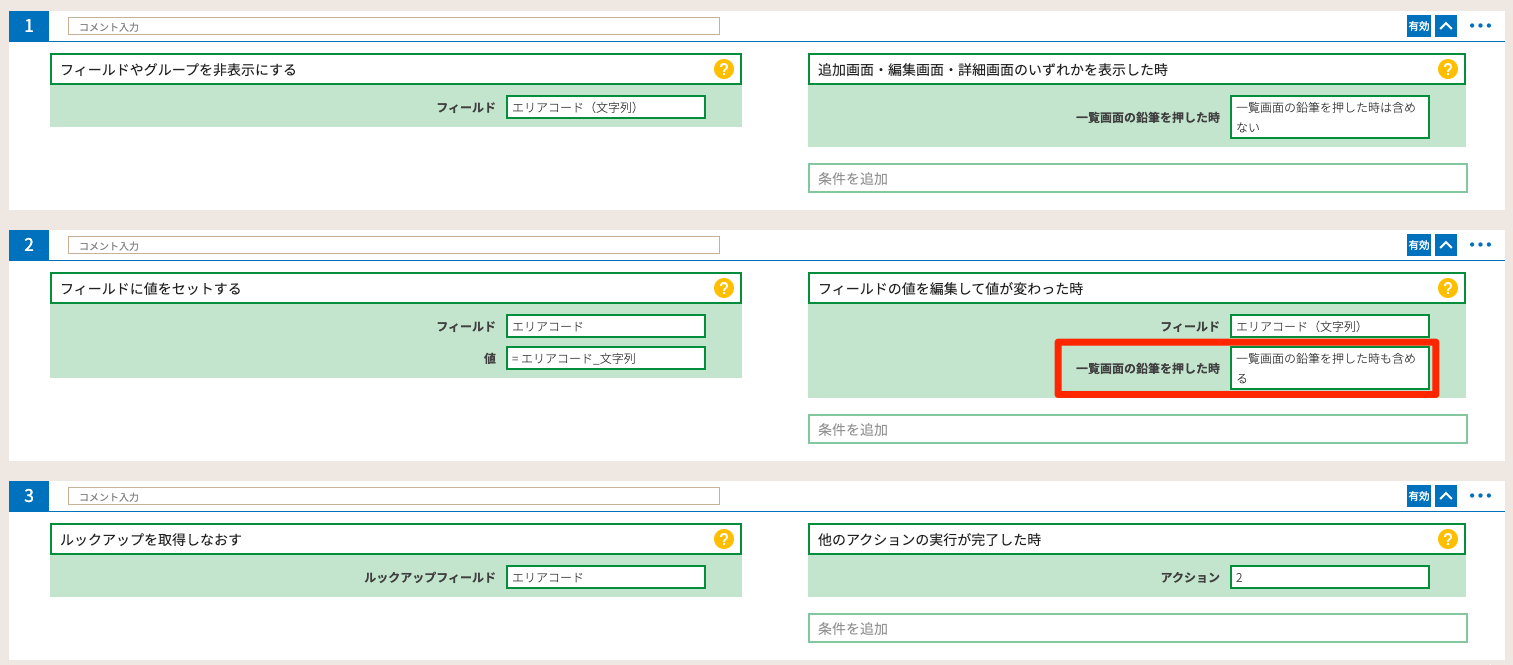This screenshot has height=665, width=1513.
Task: Toggle the 有効 switch on row 1
Action: pos(1419,26)
